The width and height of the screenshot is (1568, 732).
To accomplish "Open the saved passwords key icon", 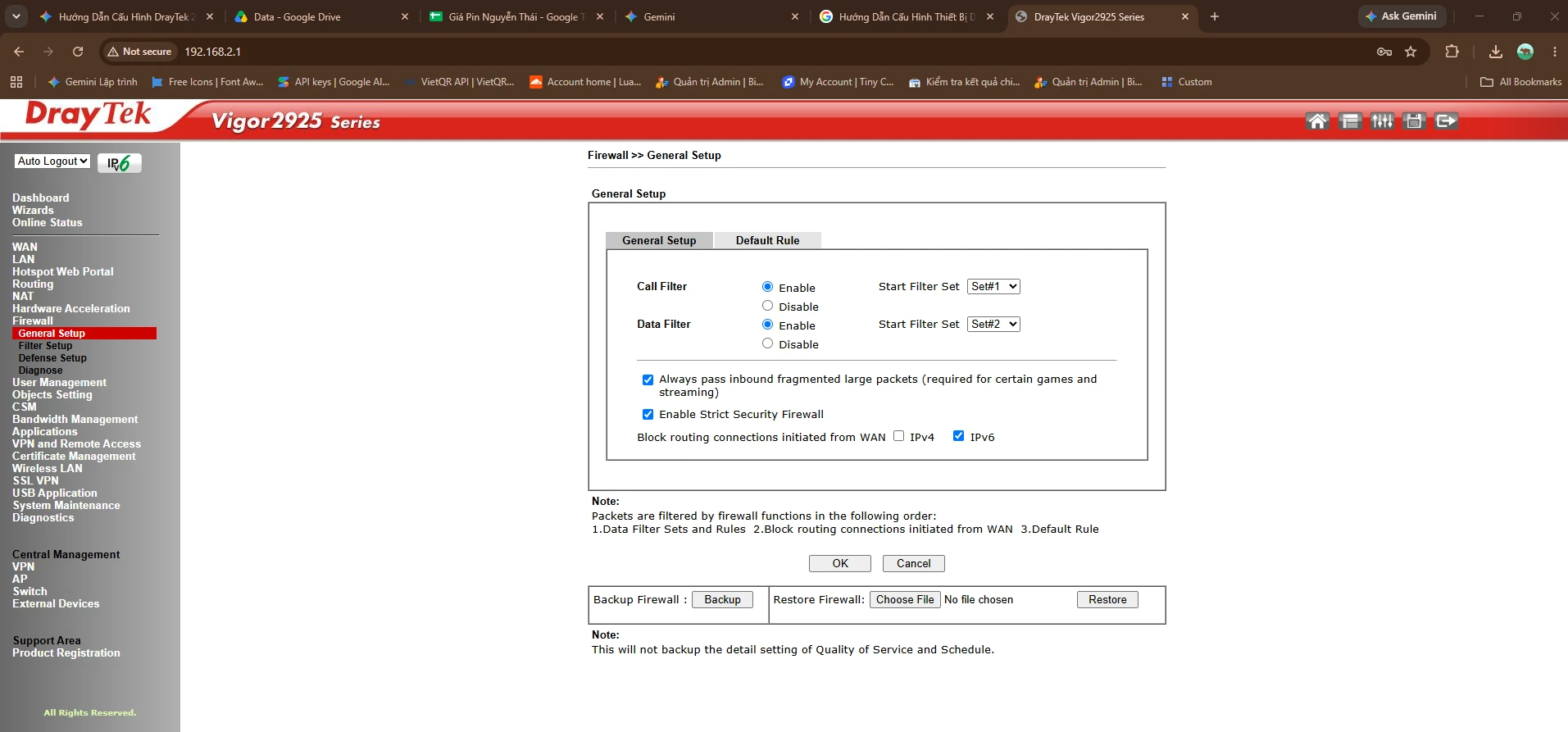I will [x=1384, y=52].
